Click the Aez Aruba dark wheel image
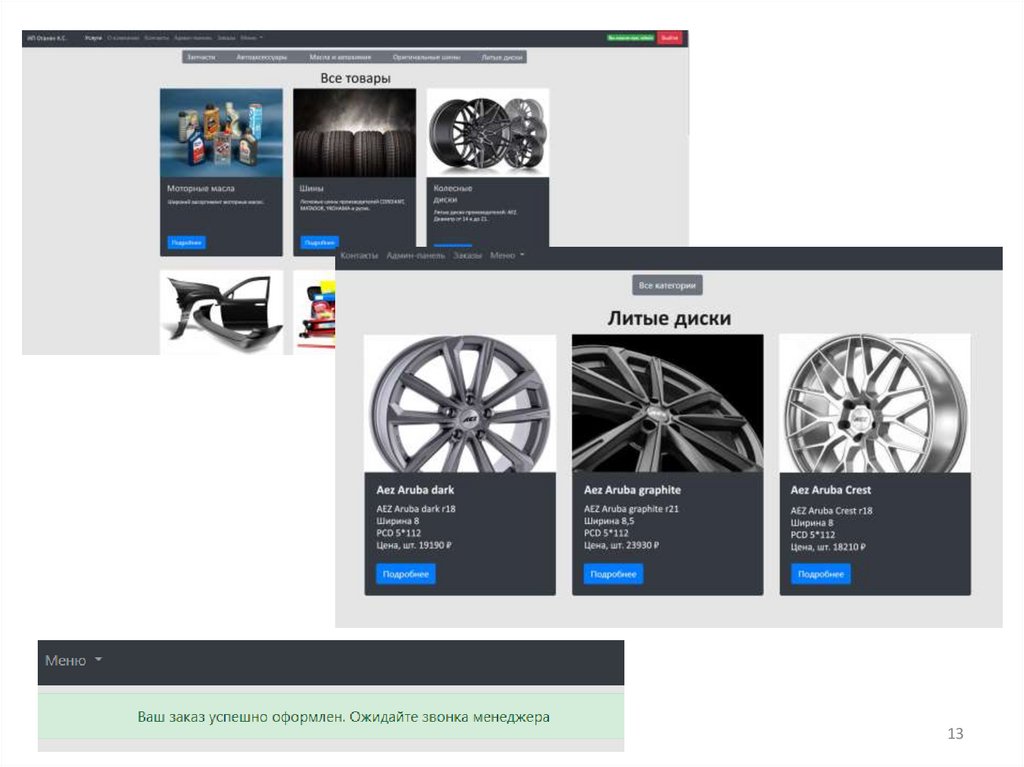Screen dimensions: 1024x767 460,403
